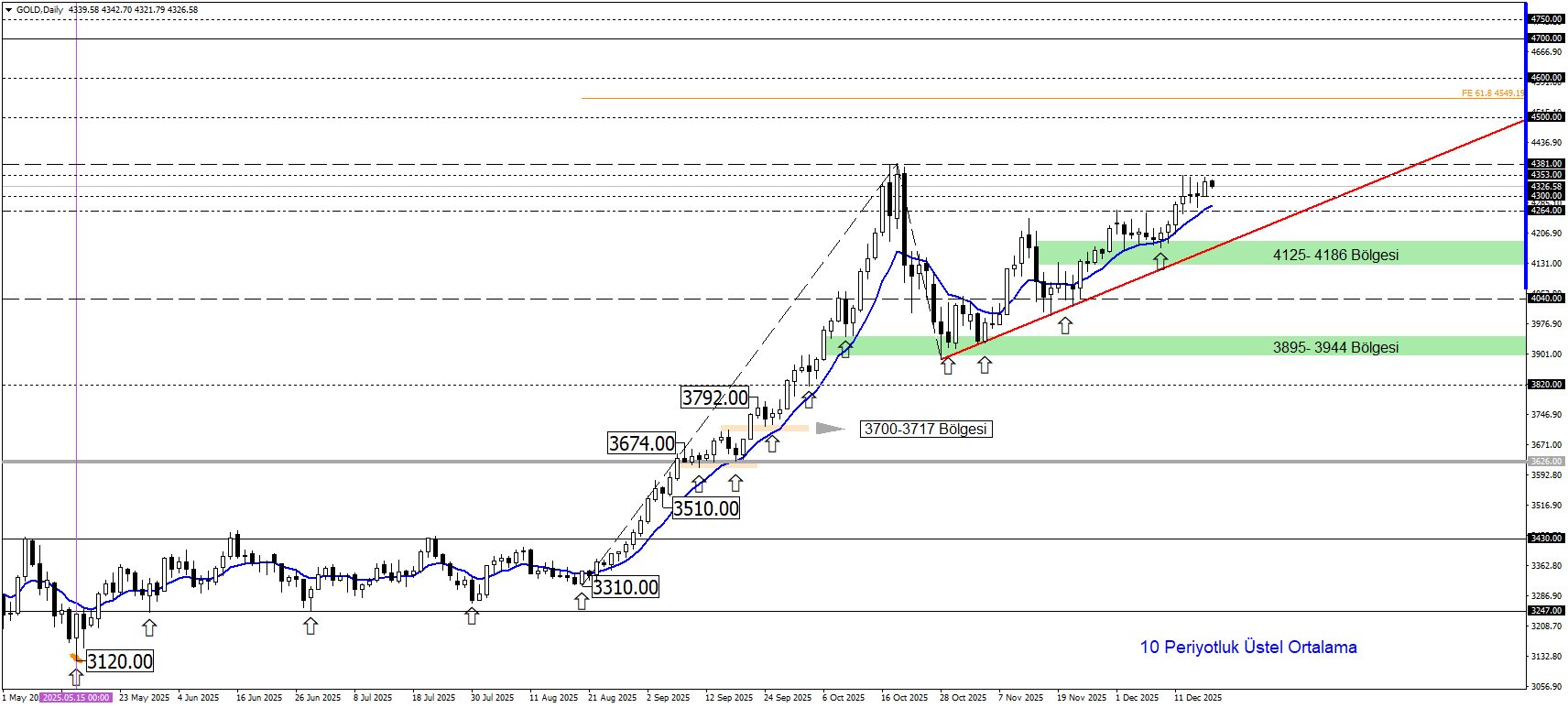The height and width of the screenshot is (708, 1568).
Task: Select up arrow on the 4125-4186 zone edge
Action: coord(1160,261)
